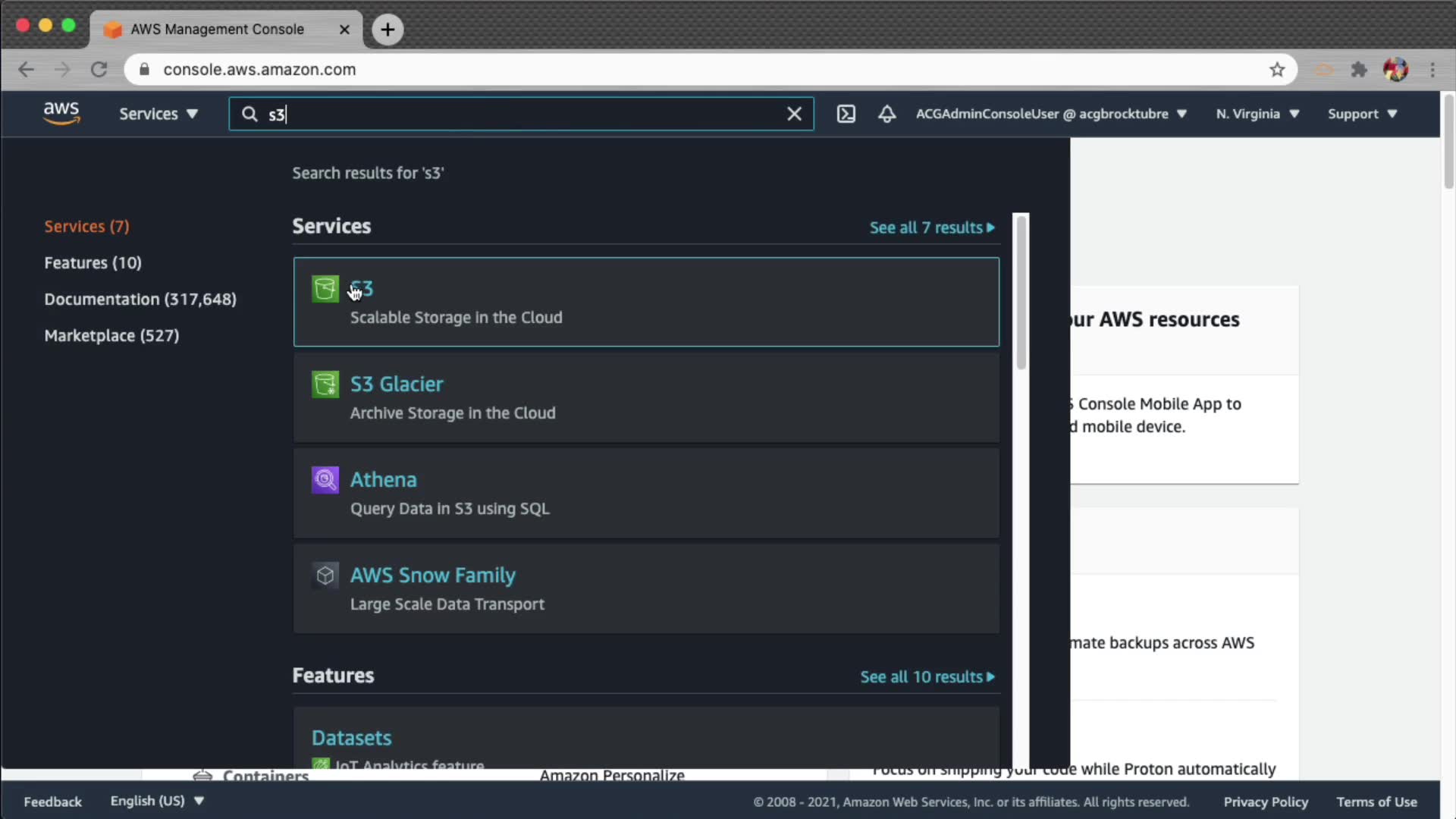The width and height of the screenshot is (1456, 819).
Task: Click the Athena service icon
Action: pos(325,480)
